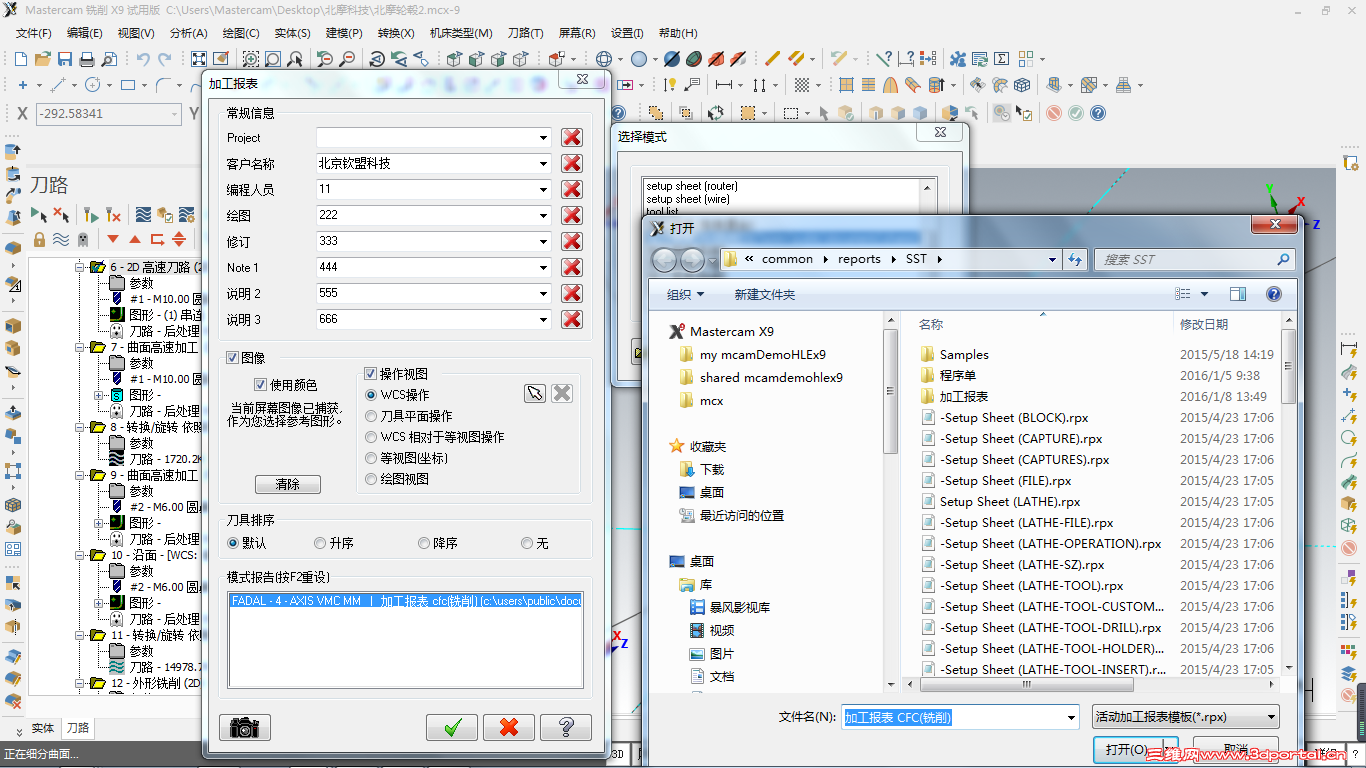The height and width of the screenshot is (768, 1366).
Task: Select setup sheet (router) in 选择模式 list
Action: click(692, 186)
